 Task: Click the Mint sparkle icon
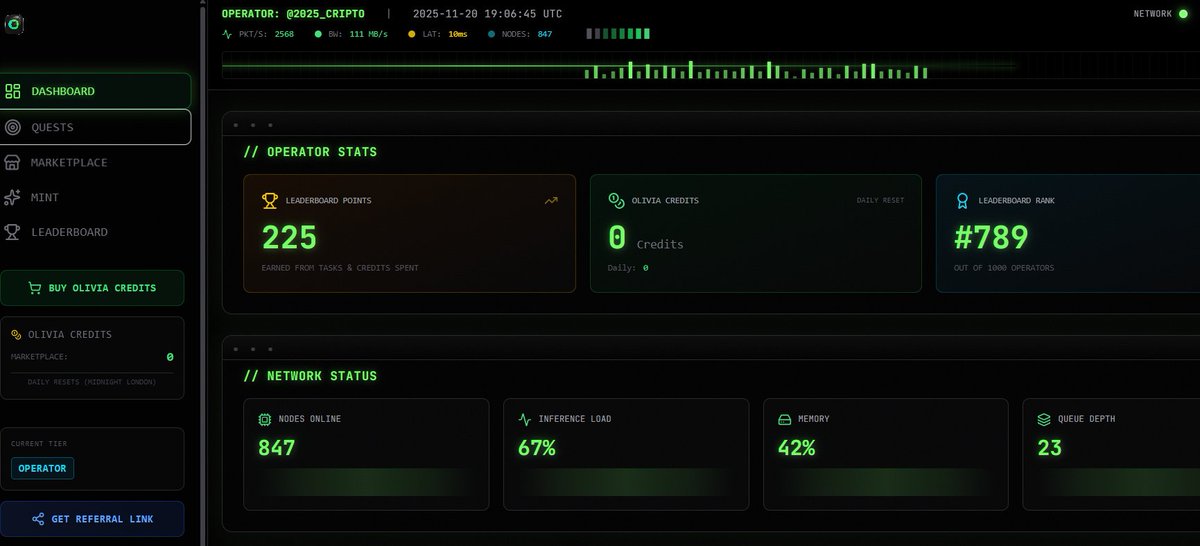[13, 197]
